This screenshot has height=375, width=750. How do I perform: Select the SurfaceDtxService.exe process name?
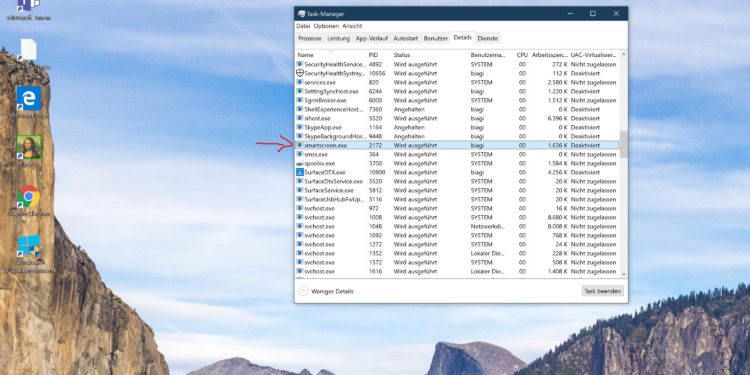point(333,181)
